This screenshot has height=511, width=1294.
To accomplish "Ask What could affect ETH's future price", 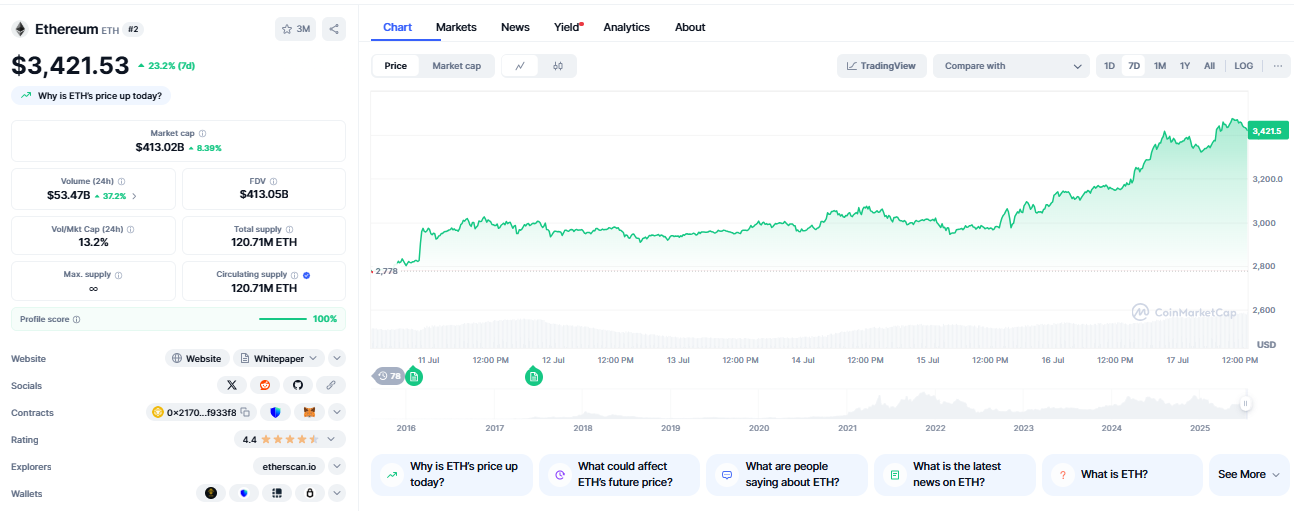I will pos(619,474).
